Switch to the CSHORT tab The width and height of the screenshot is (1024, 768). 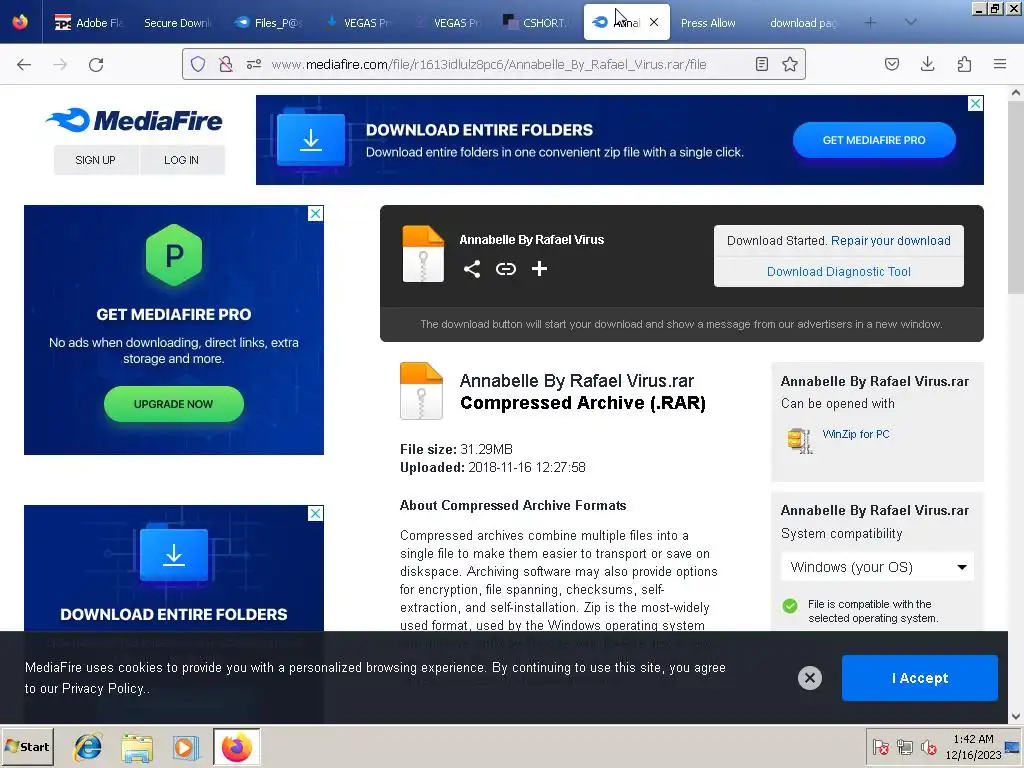[534, 22]
